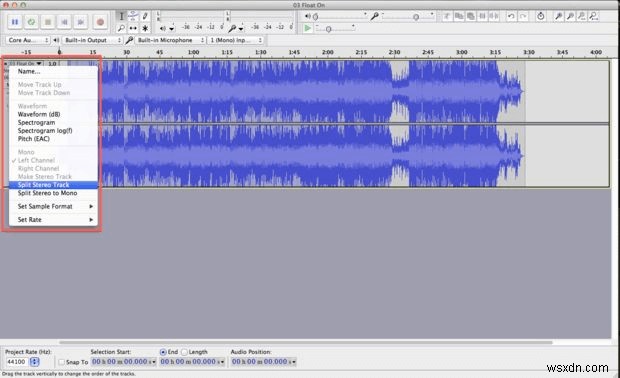Click the Undo arrow icon

[x=511, y=16]
